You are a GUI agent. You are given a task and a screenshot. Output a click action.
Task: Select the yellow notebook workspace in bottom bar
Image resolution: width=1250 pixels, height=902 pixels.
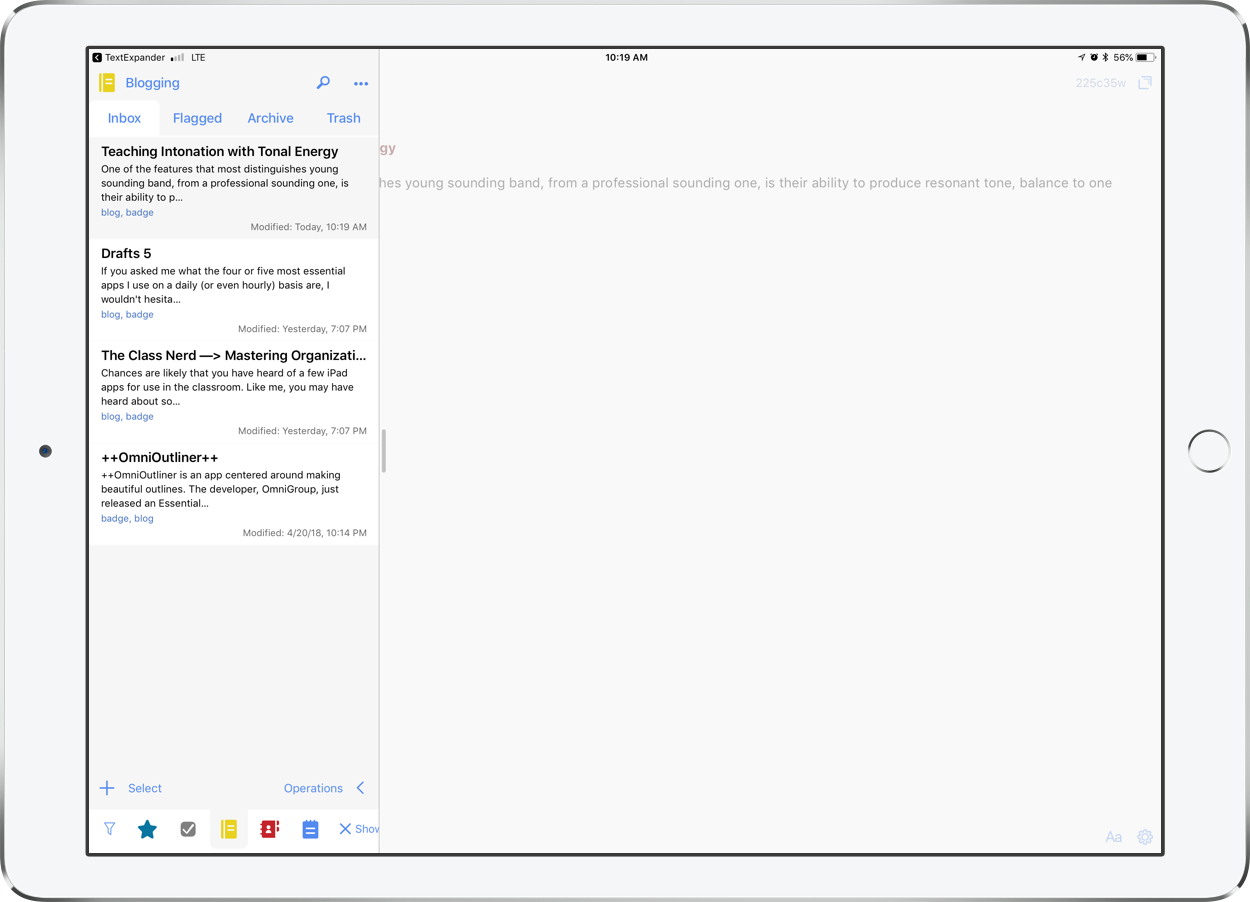point(229,829)
